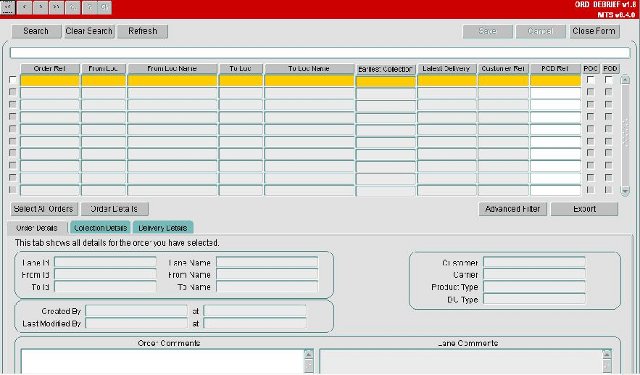Screen dimensions: 640x375
Task: Click the POD checkbox column header
Action: (x=610, y=69)
